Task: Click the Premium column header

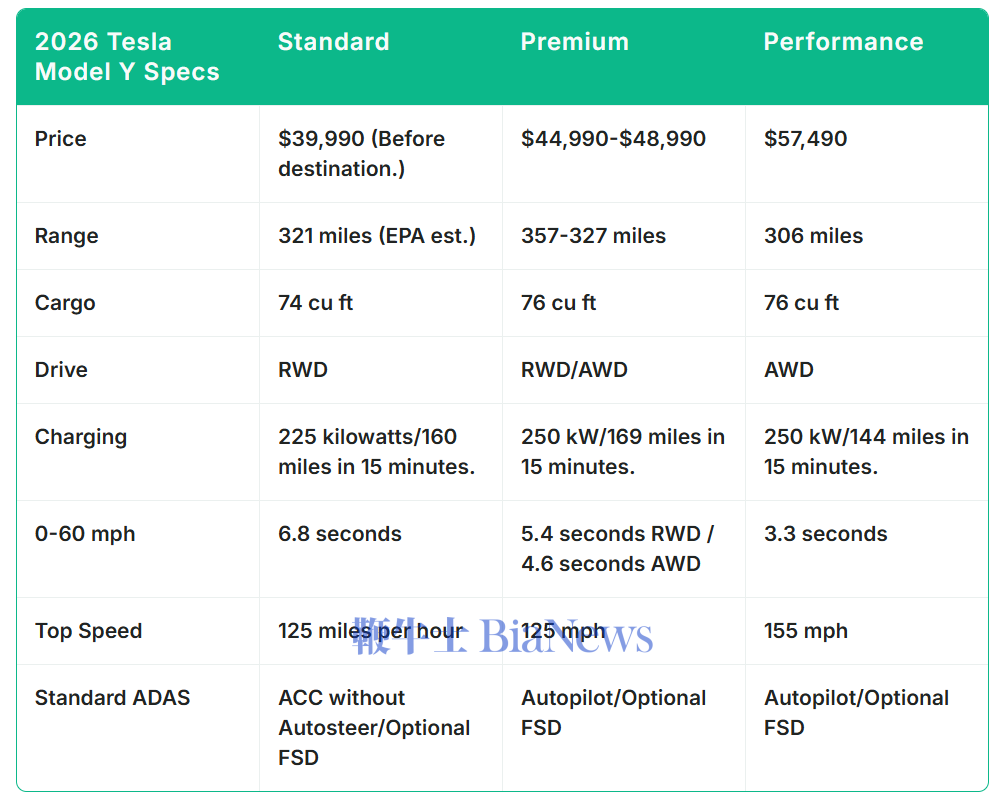Action: click(575, 42)
